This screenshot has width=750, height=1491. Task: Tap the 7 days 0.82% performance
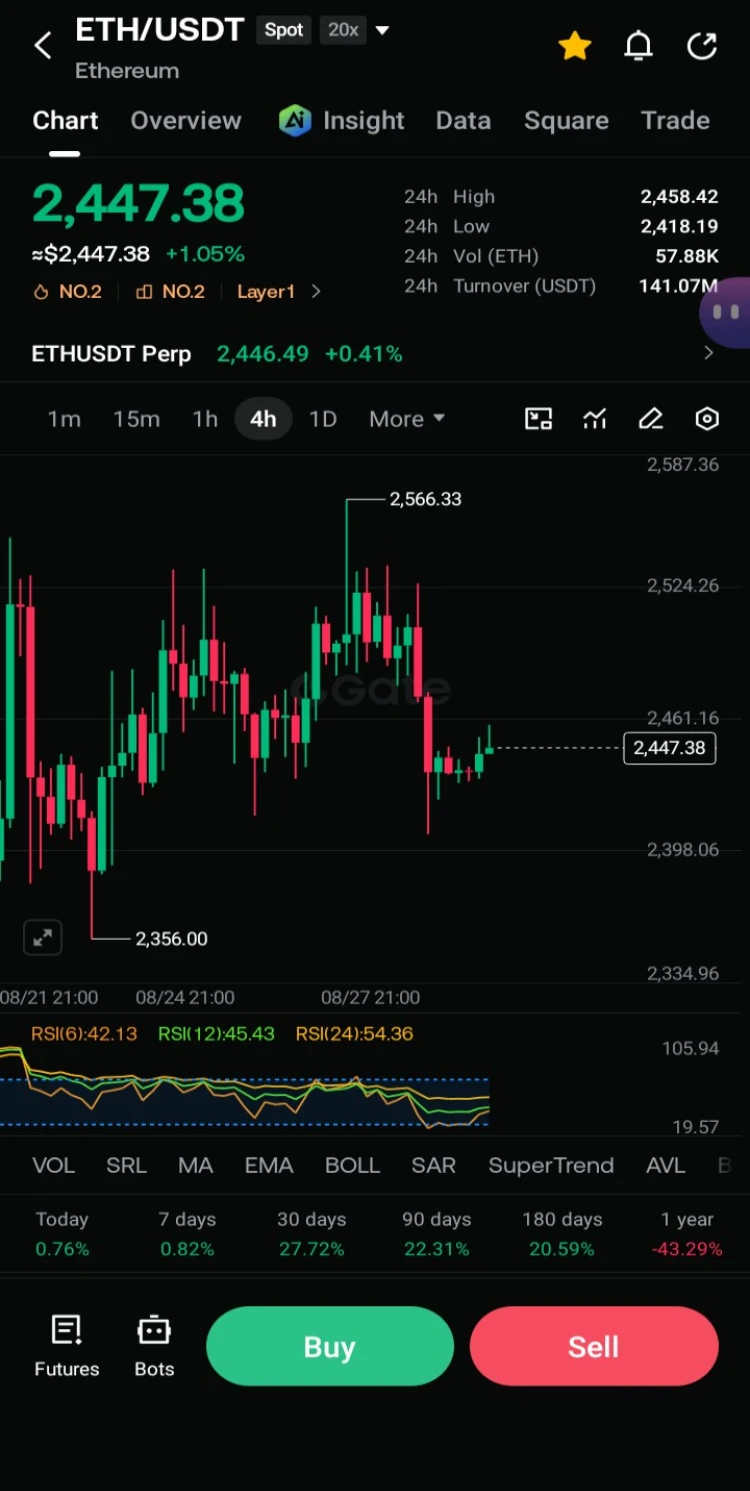coord(187,1234)
